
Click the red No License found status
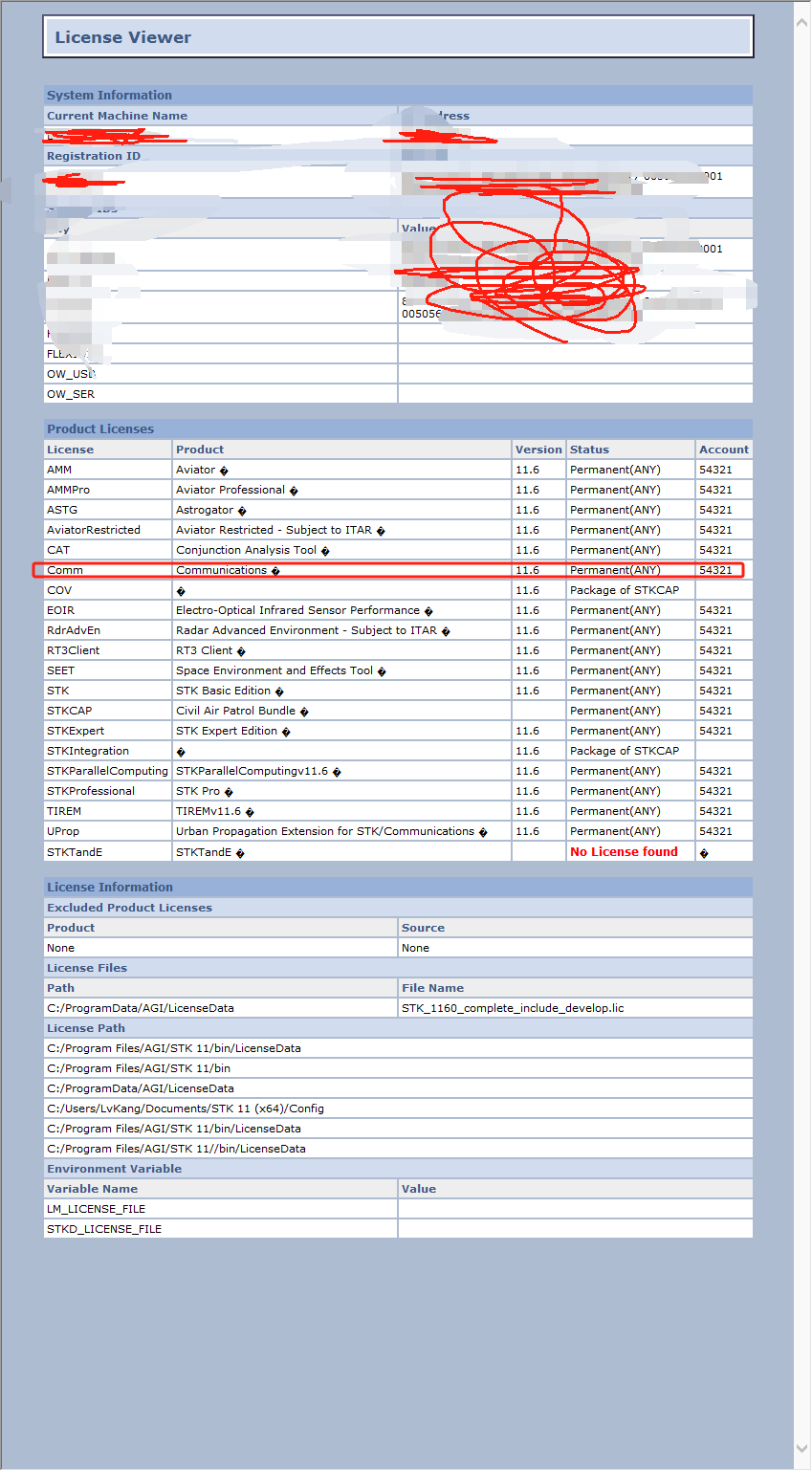(x=624, y=851)
